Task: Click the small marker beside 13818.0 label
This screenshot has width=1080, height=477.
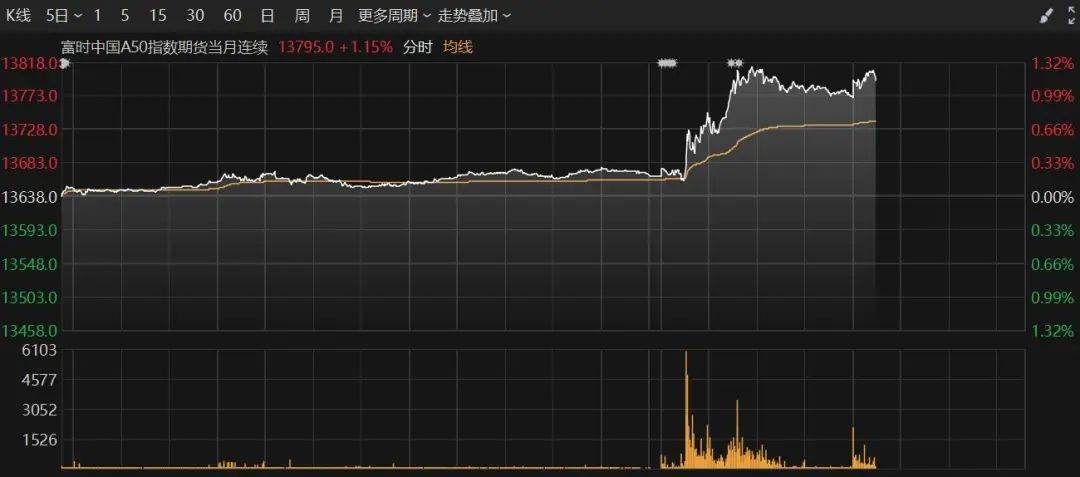Action: click(65, 63)
